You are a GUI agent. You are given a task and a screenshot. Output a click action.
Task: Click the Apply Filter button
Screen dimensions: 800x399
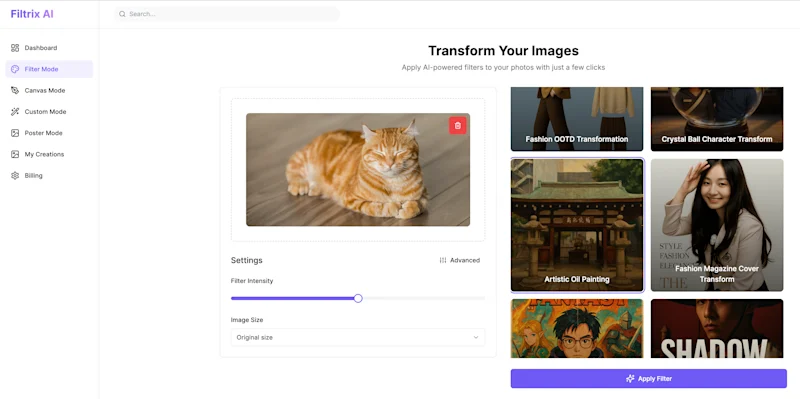[648, 379]
